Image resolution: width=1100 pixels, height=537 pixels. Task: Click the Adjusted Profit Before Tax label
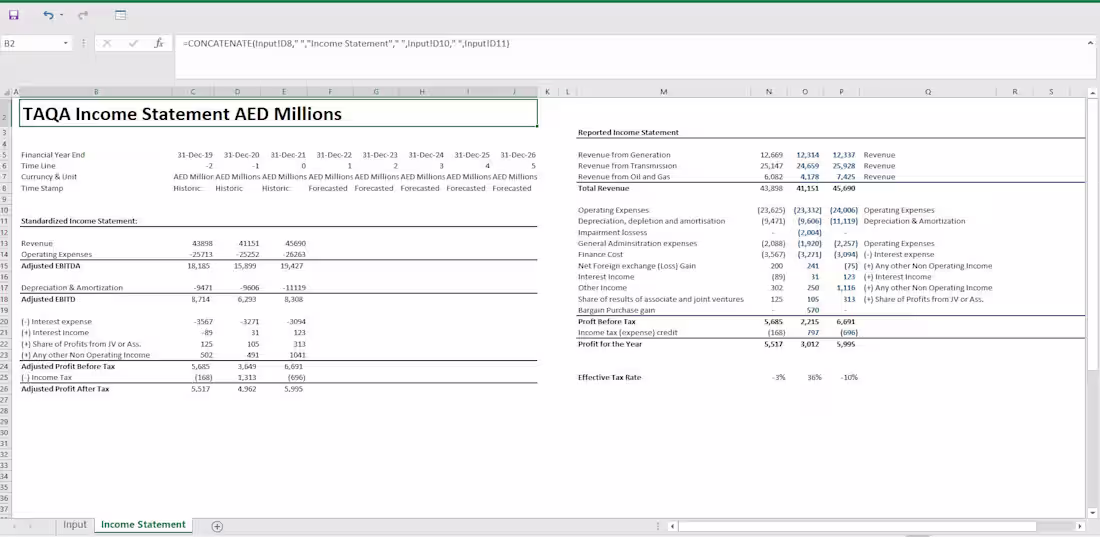click(x=67, y=366)
